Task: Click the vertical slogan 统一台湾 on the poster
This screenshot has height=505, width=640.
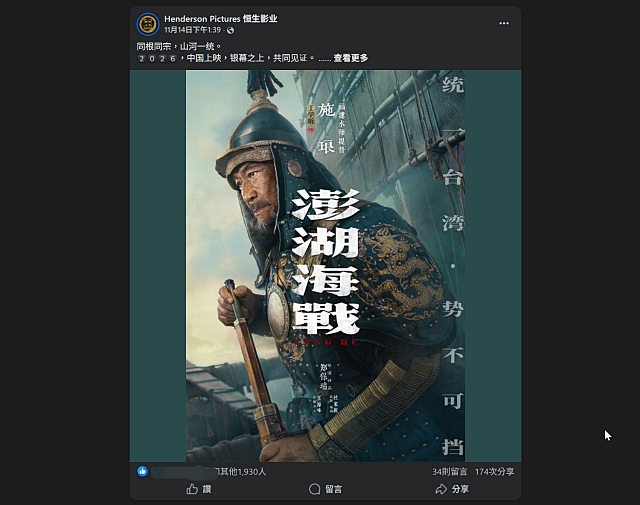Action: (x=453, y=154)
